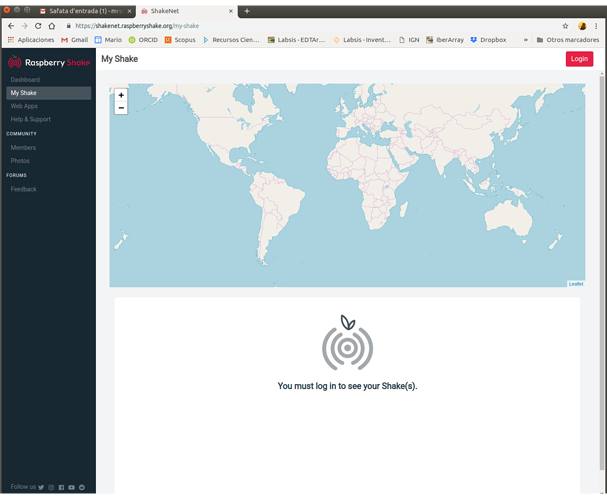
Task: Reload the page
Action: [38, 26]
